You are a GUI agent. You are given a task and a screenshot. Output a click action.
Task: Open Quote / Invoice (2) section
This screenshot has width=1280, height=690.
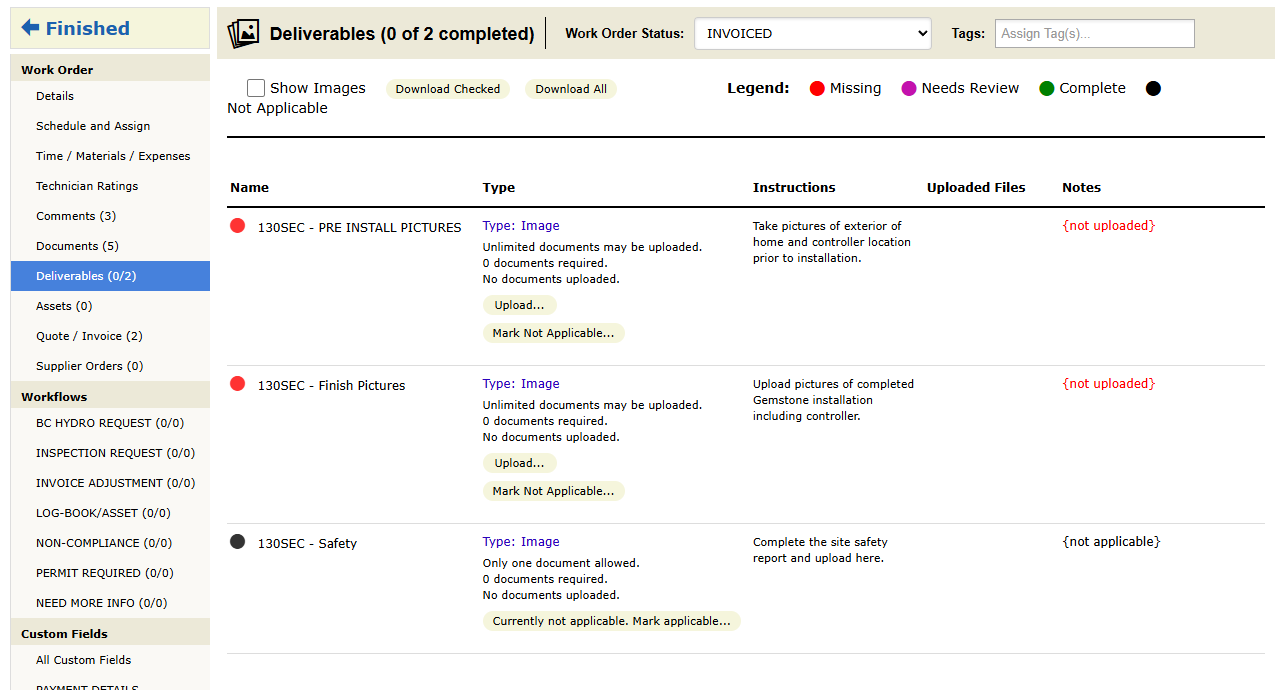(110, 336)
